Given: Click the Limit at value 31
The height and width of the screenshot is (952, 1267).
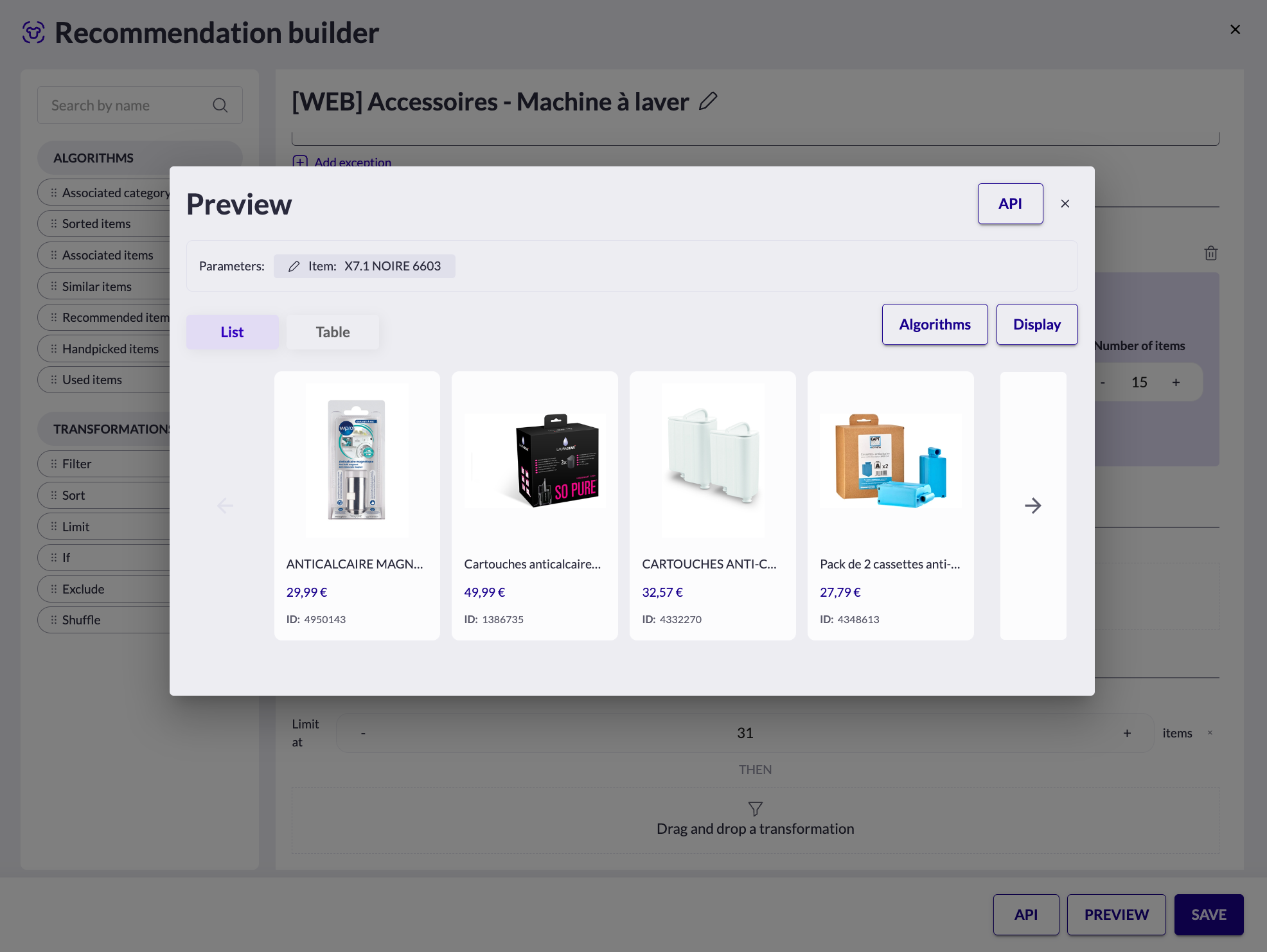Looking at the screenshot, I should pyautogui.click(x=745, y=733).
